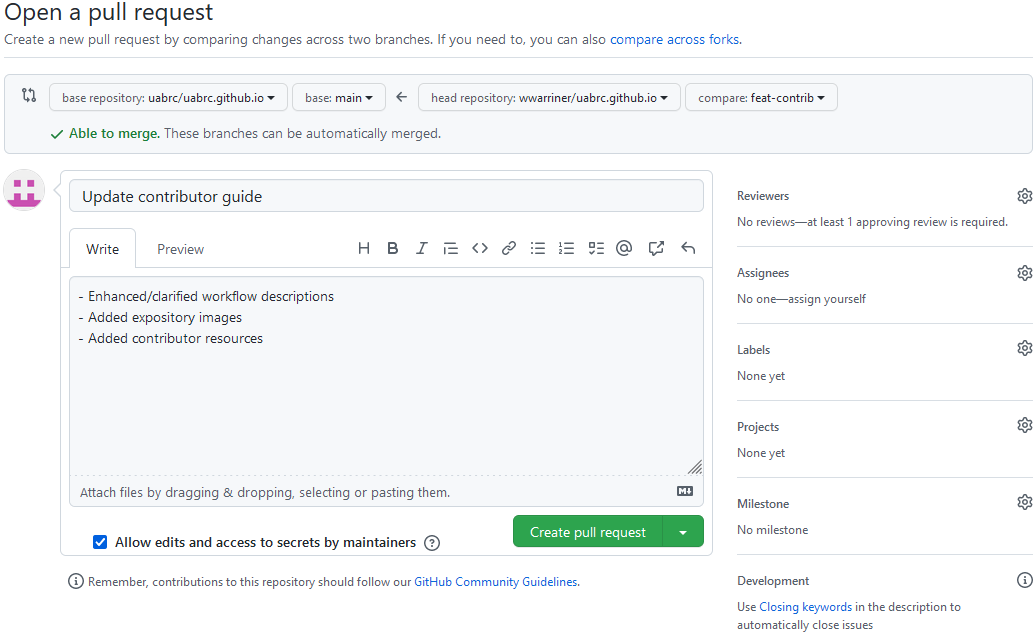
Task: Uncheck Allow edits by maintainers checkbox
Action: coord(100,542)
